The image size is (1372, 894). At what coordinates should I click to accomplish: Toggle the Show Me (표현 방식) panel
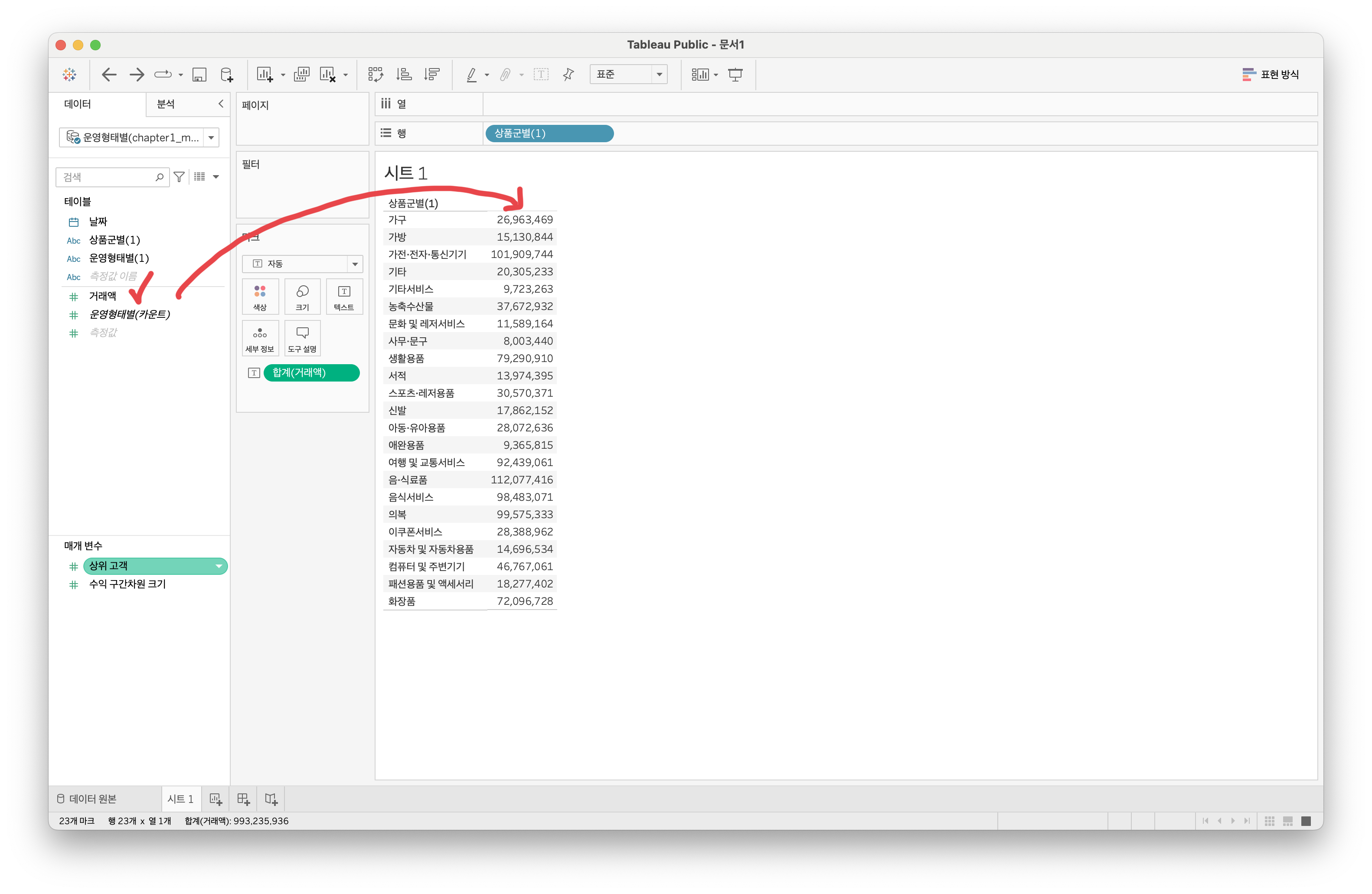[1271, 75]
